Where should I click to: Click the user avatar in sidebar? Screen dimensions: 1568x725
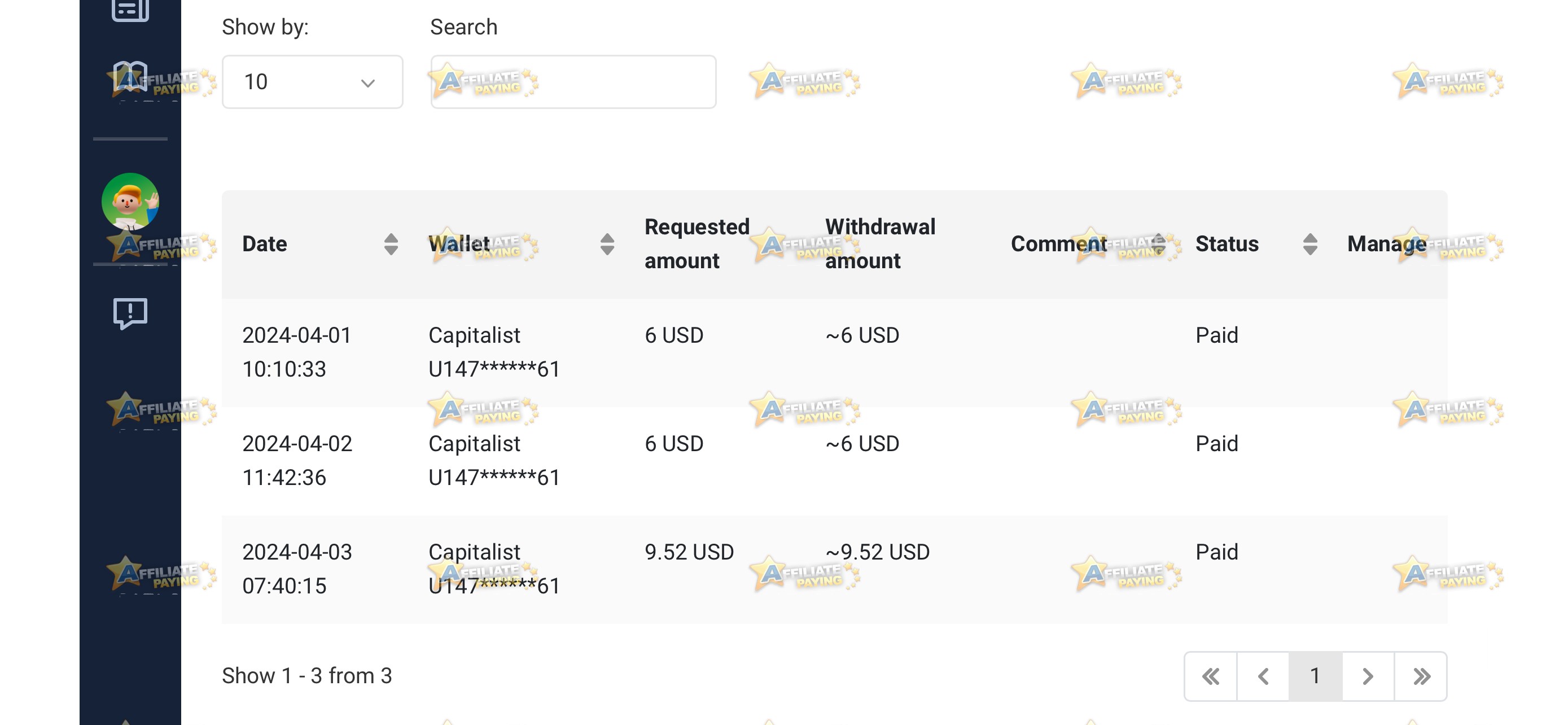point(130,202)
